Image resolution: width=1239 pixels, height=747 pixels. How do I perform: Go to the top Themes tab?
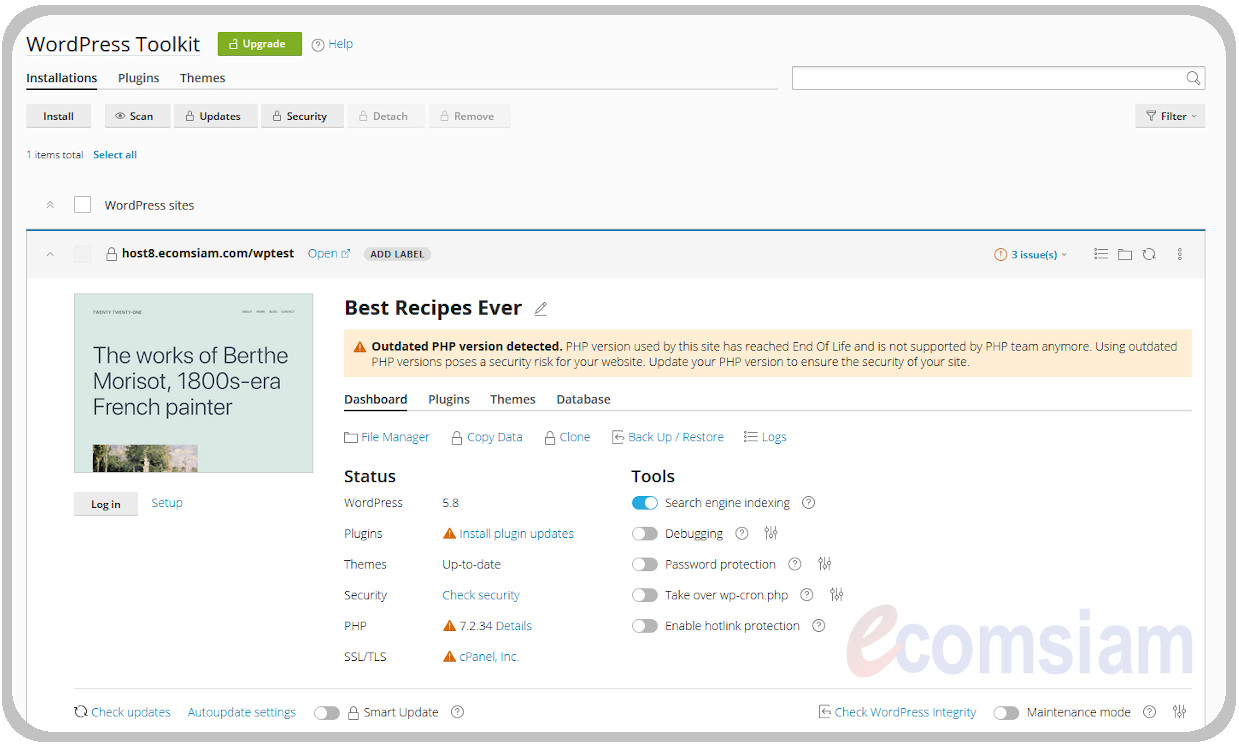coord(202,78)
